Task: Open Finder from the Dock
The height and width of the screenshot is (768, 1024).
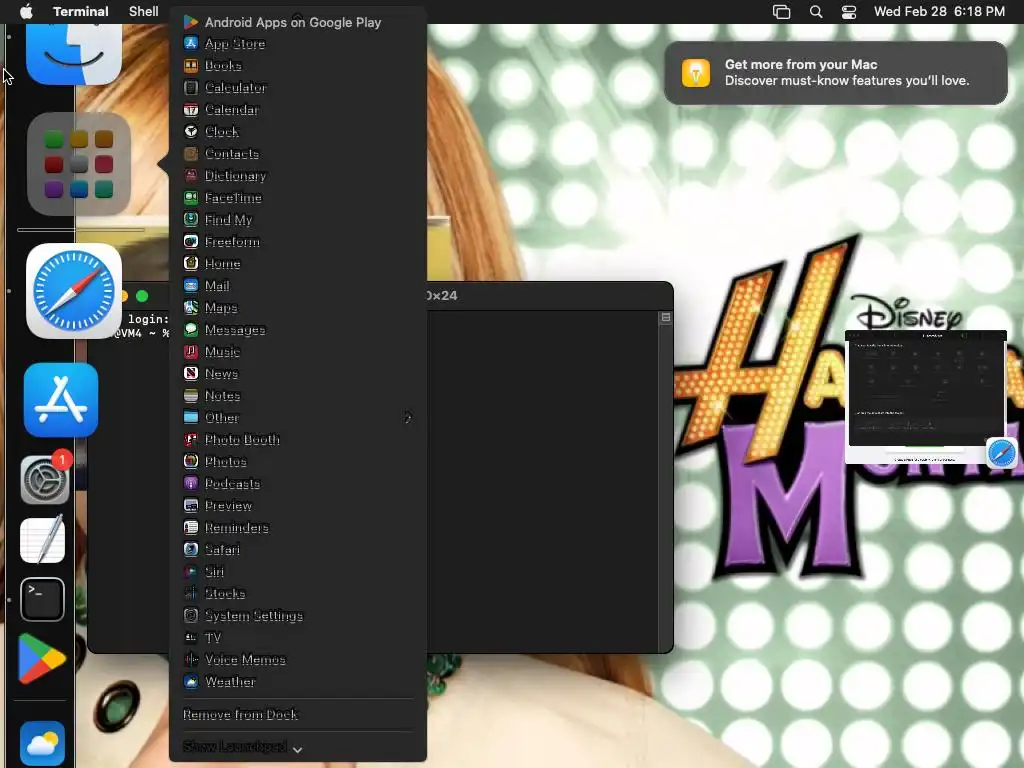Action: click(x=74, y=54)
